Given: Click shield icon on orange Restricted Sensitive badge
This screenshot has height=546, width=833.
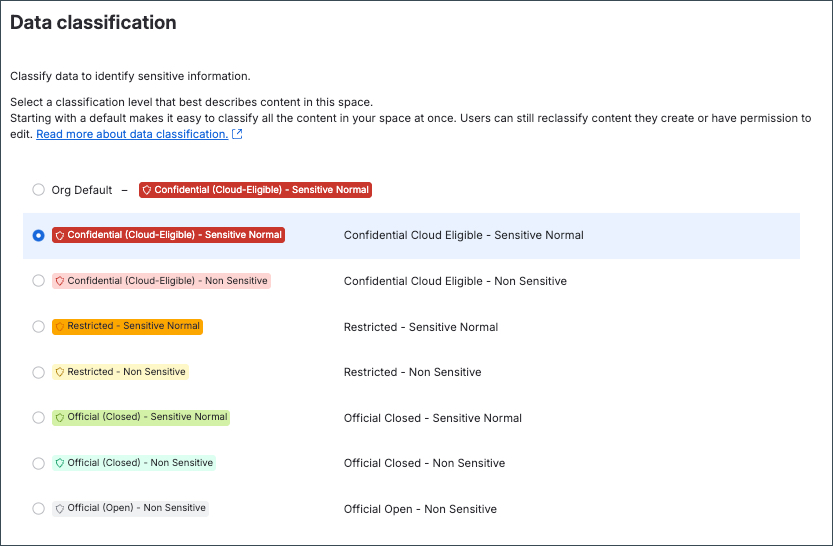Looking at the screenshot, I should 60,326.
